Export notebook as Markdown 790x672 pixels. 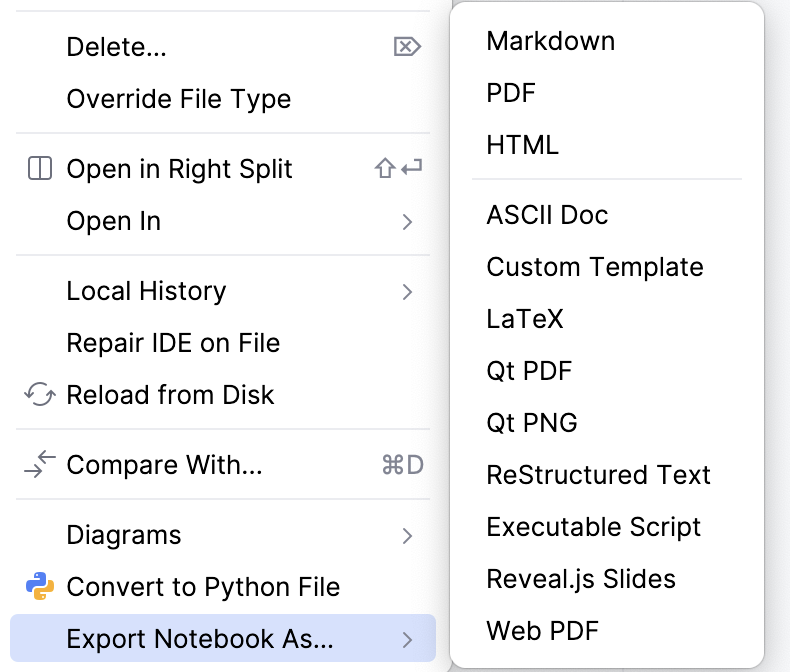pos(550,41)
